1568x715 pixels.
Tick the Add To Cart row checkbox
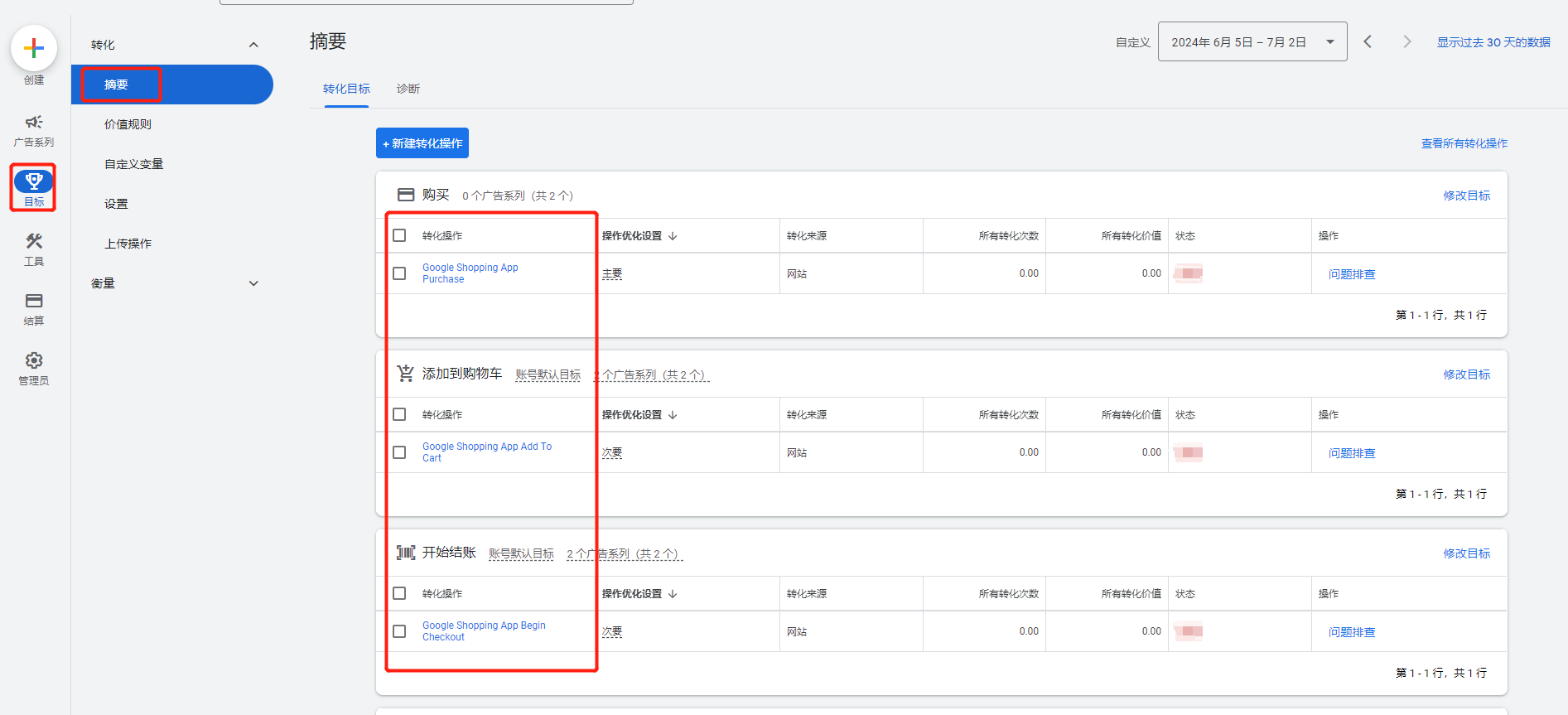(399, 452)
